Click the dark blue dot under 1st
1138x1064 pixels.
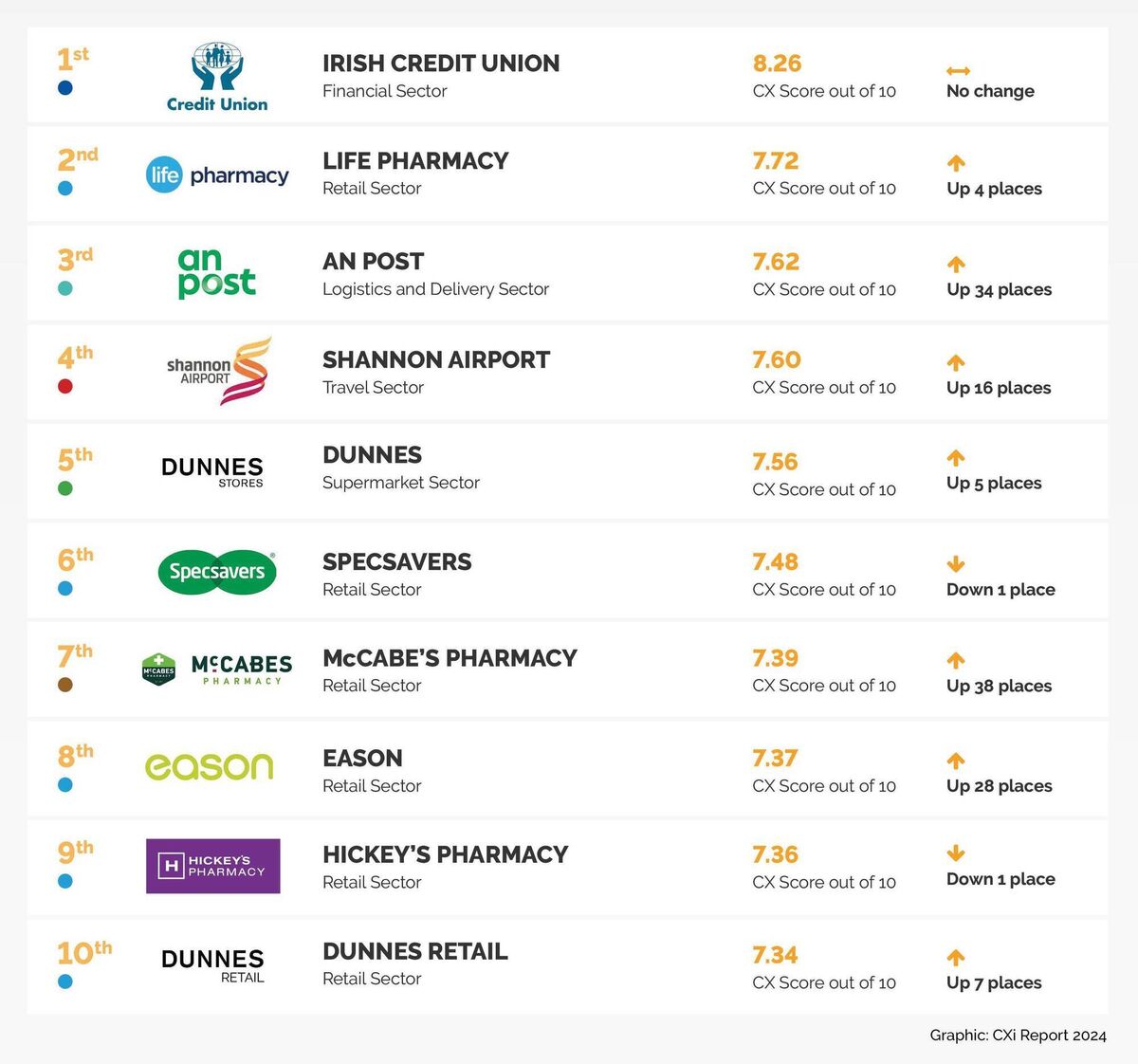[65, 88]
